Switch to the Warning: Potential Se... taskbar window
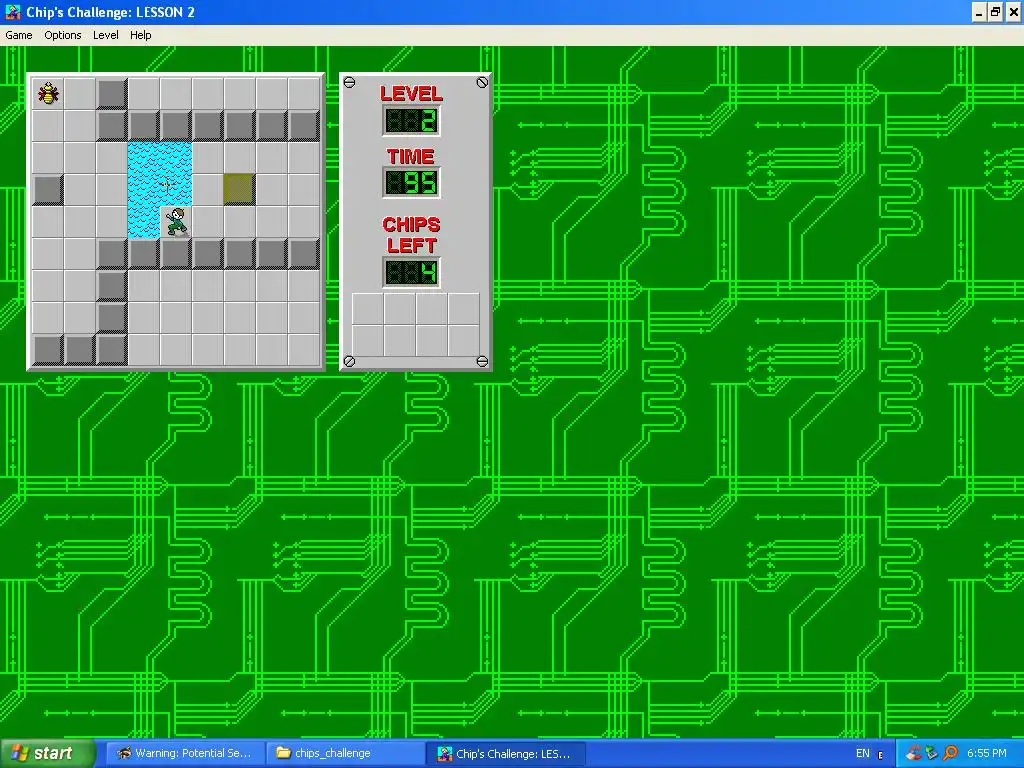Viewport: 1024px width, 768px height. [x=185, y=754]
